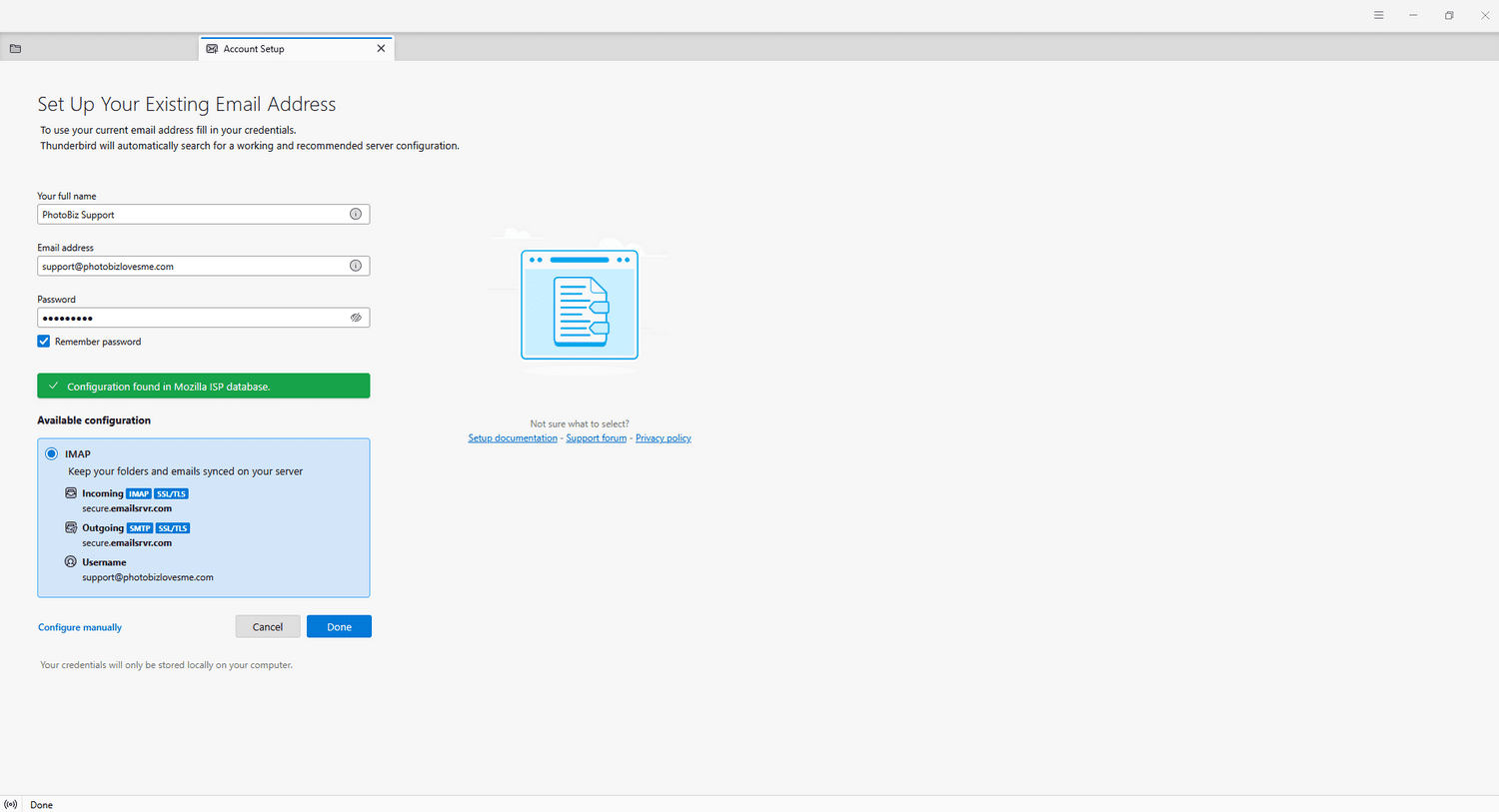Click the Incoming server mail icon
Viewport: 1499px width, 812px height.
pos(71,493)
